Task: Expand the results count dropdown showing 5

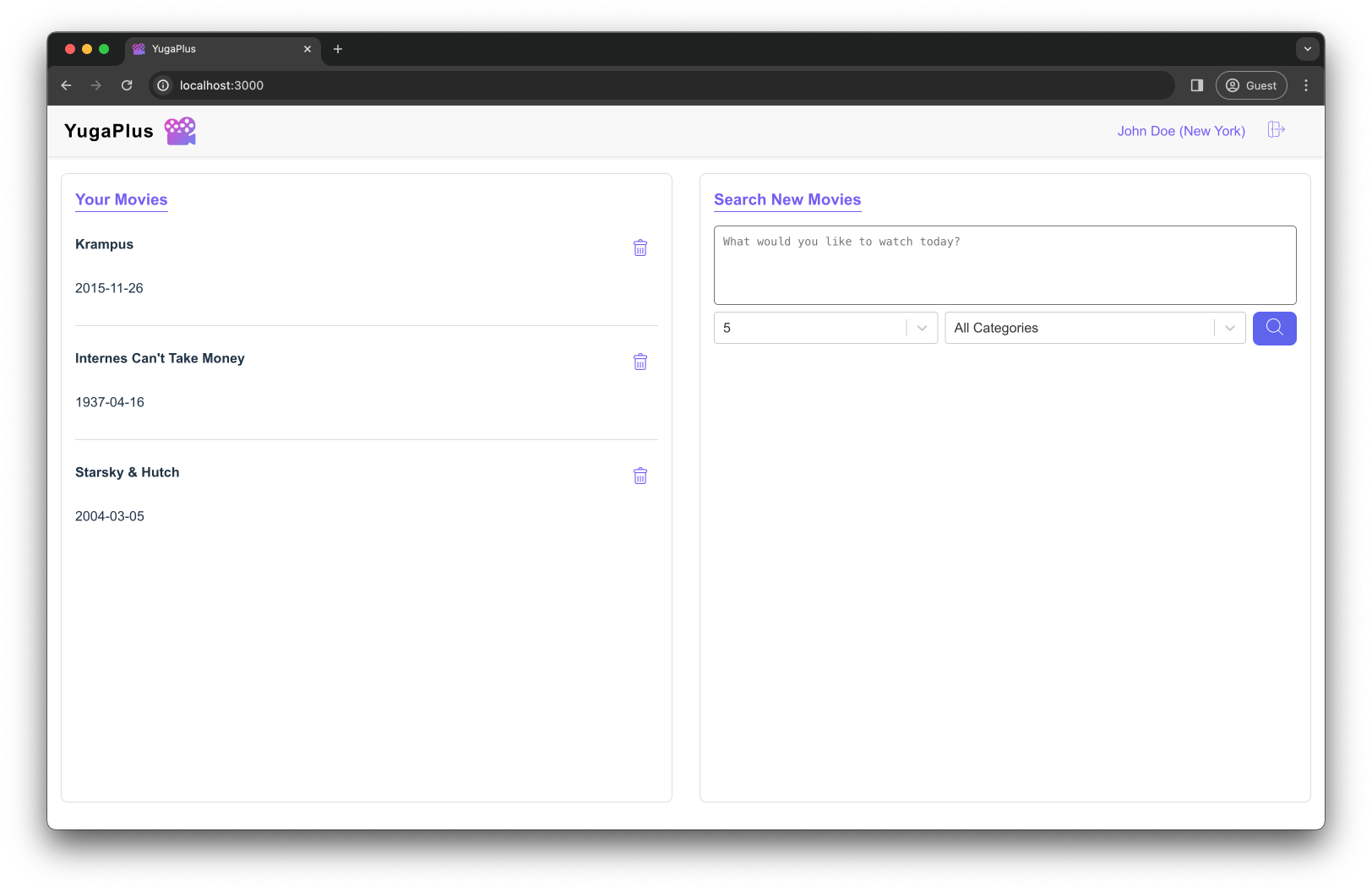Action: coord(922,328)
